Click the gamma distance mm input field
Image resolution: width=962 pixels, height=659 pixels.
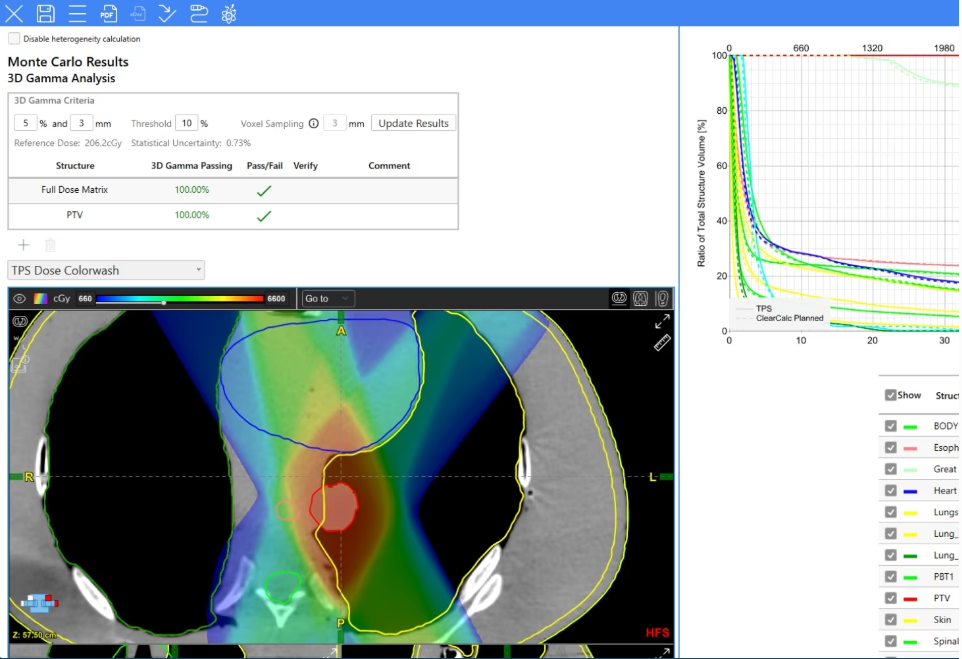81,123
